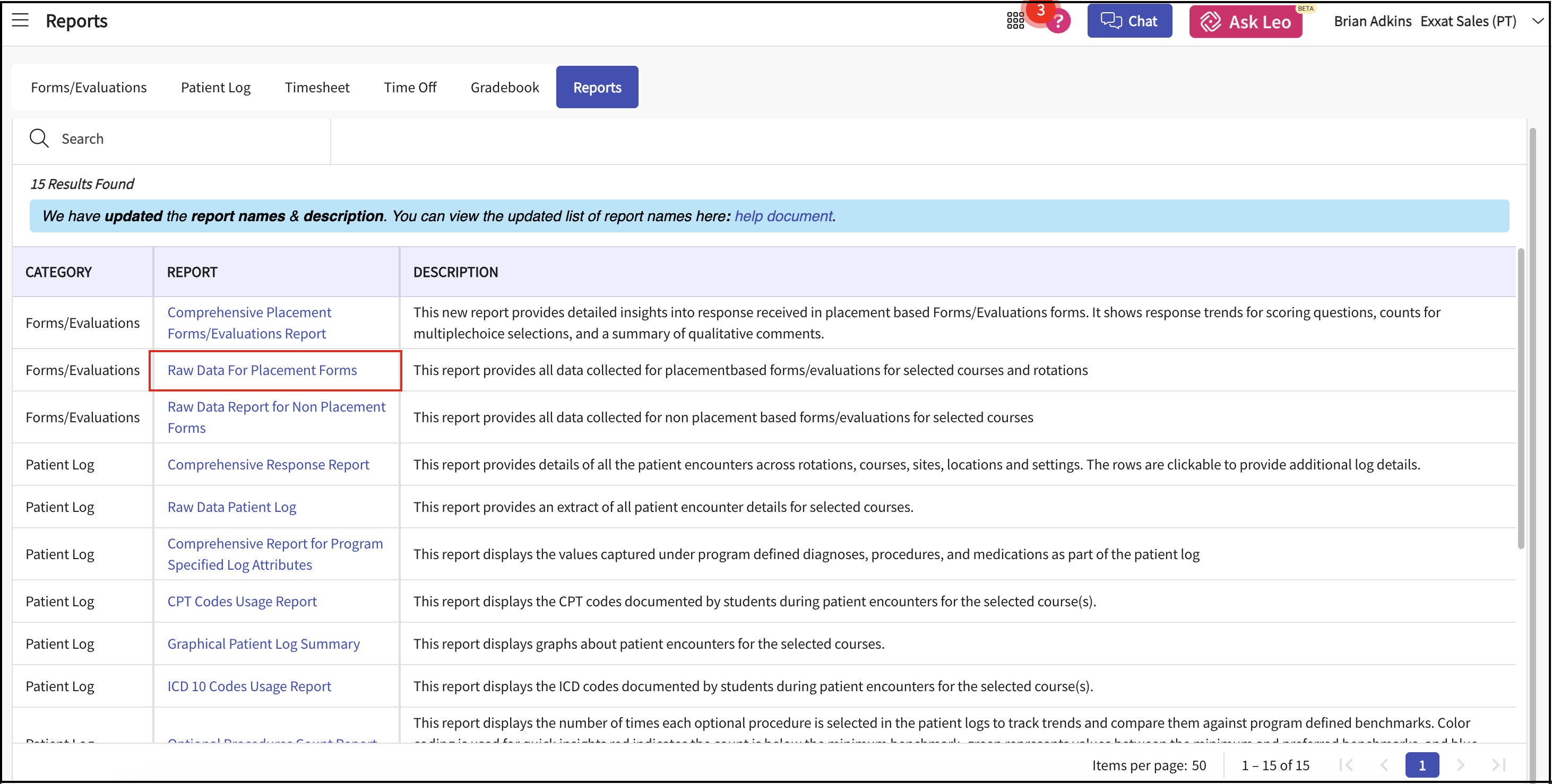Click the table's vertical scrollbar

click(1520, 397)
